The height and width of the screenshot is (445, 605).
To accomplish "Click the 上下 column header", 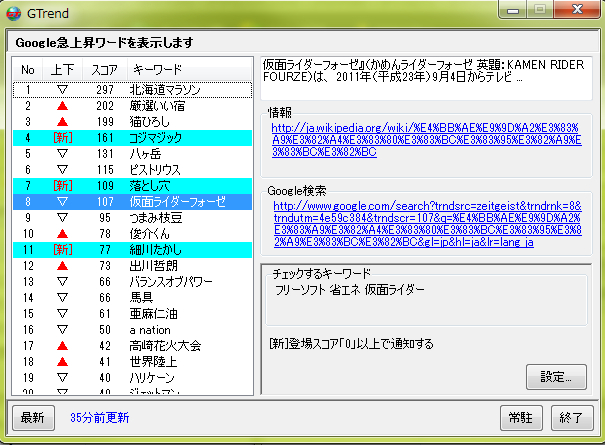I will (x=62, y=70).
